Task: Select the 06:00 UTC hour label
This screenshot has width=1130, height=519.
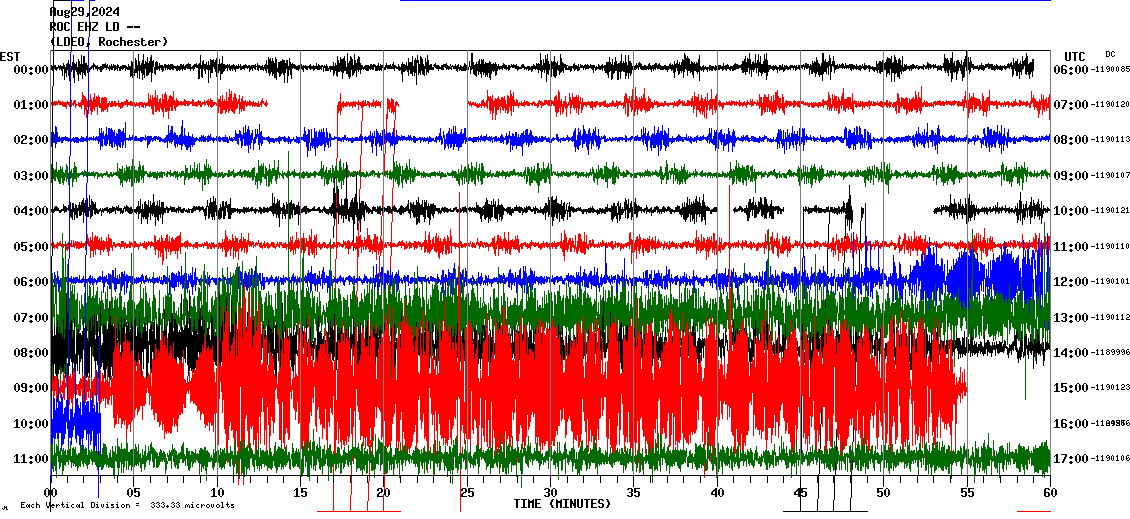Action: (1072, 70)
